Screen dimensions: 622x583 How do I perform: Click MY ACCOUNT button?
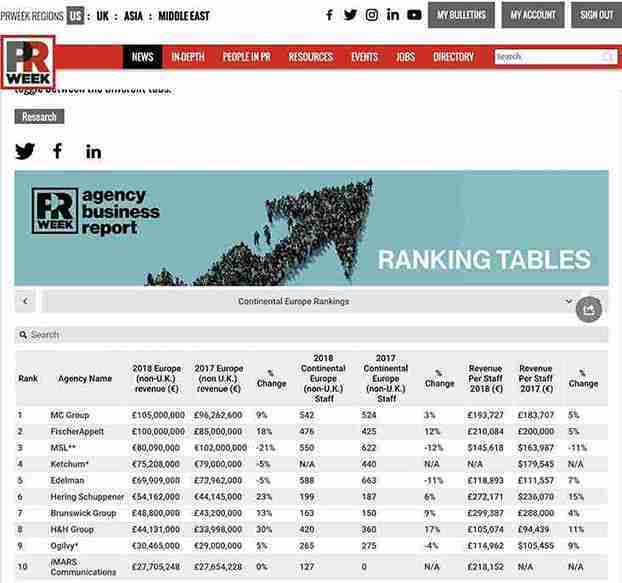point(533,15)
